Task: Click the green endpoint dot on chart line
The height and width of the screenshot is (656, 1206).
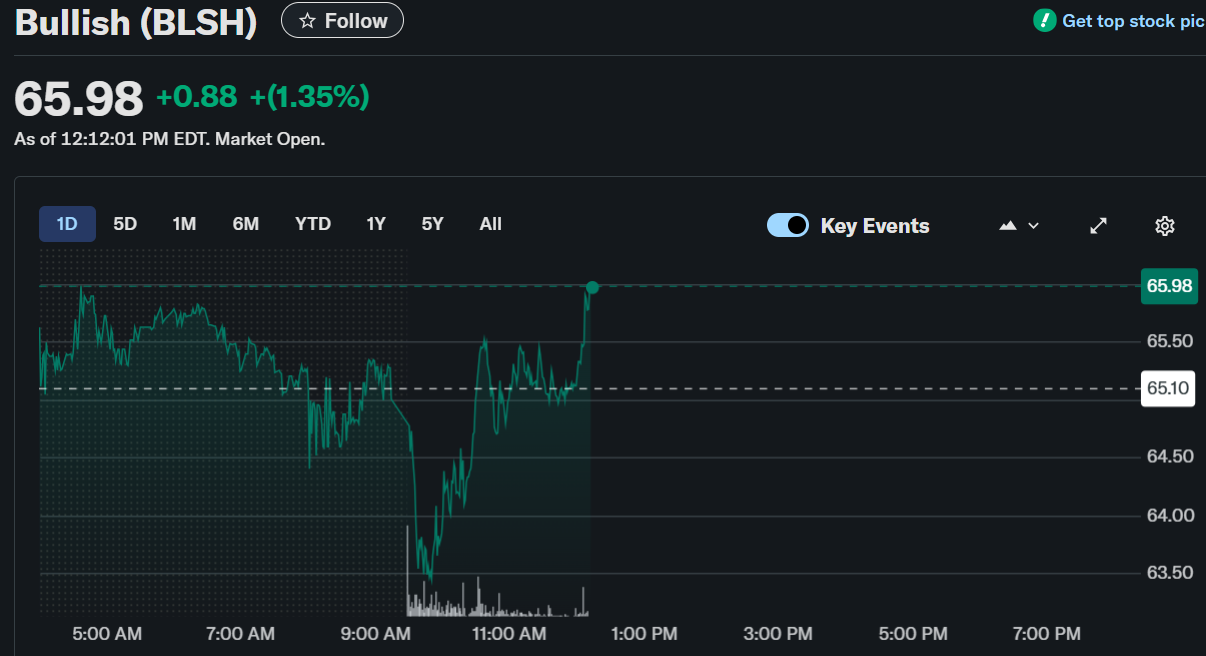Action: click(592, 288)
